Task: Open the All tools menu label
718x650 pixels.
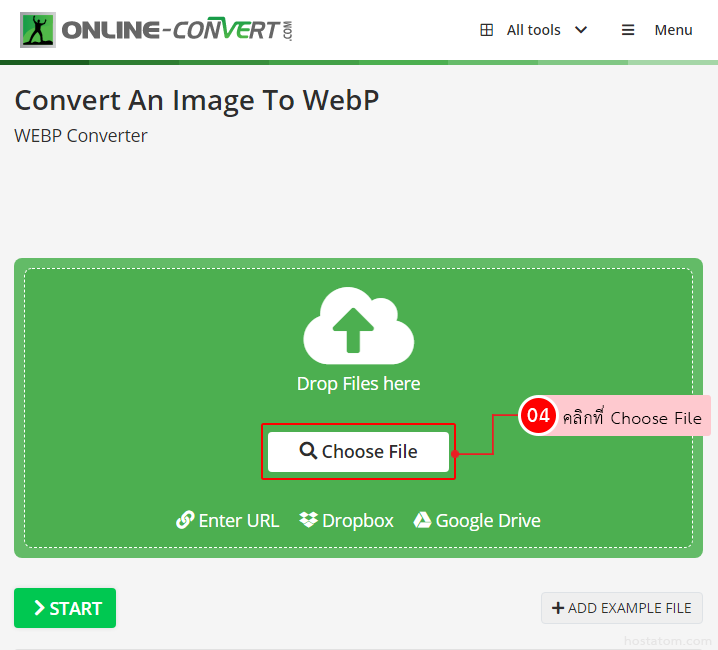Action: pyautogui.click(x=533, y=30)
